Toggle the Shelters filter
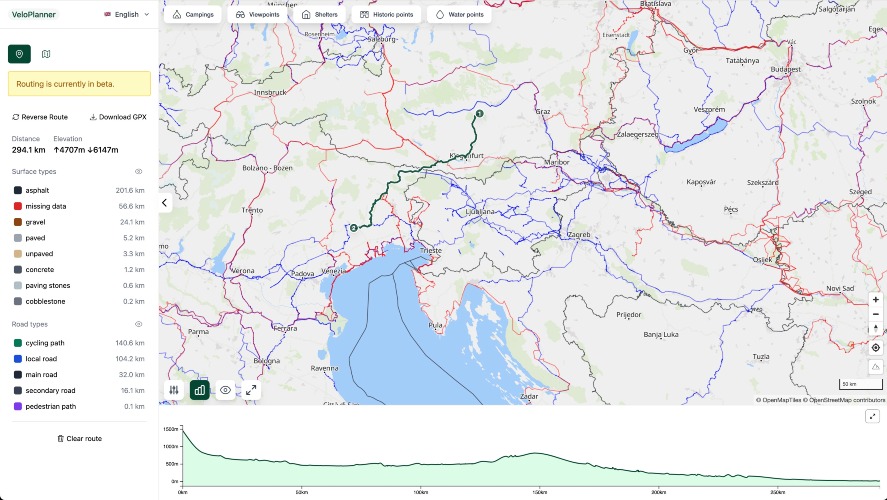The image size is (887, 500). pos(319,15)
